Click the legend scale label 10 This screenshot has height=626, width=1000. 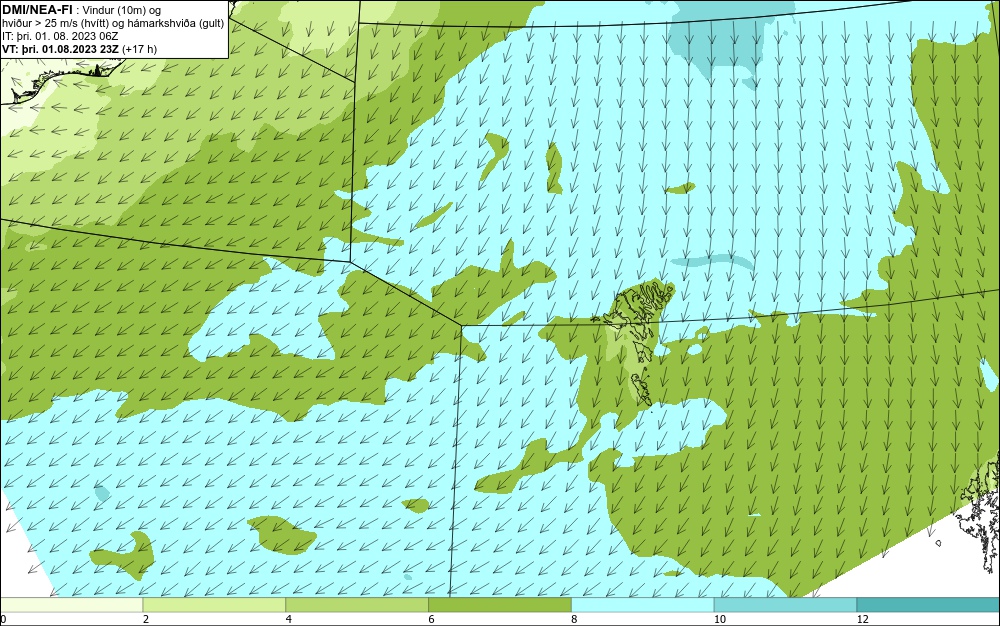[x=719, y=619]
